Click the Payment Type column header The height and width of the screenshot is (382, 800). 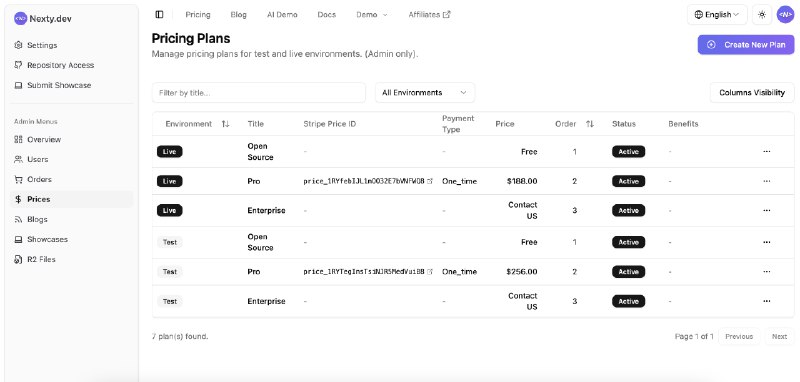[x=458, y=124]
